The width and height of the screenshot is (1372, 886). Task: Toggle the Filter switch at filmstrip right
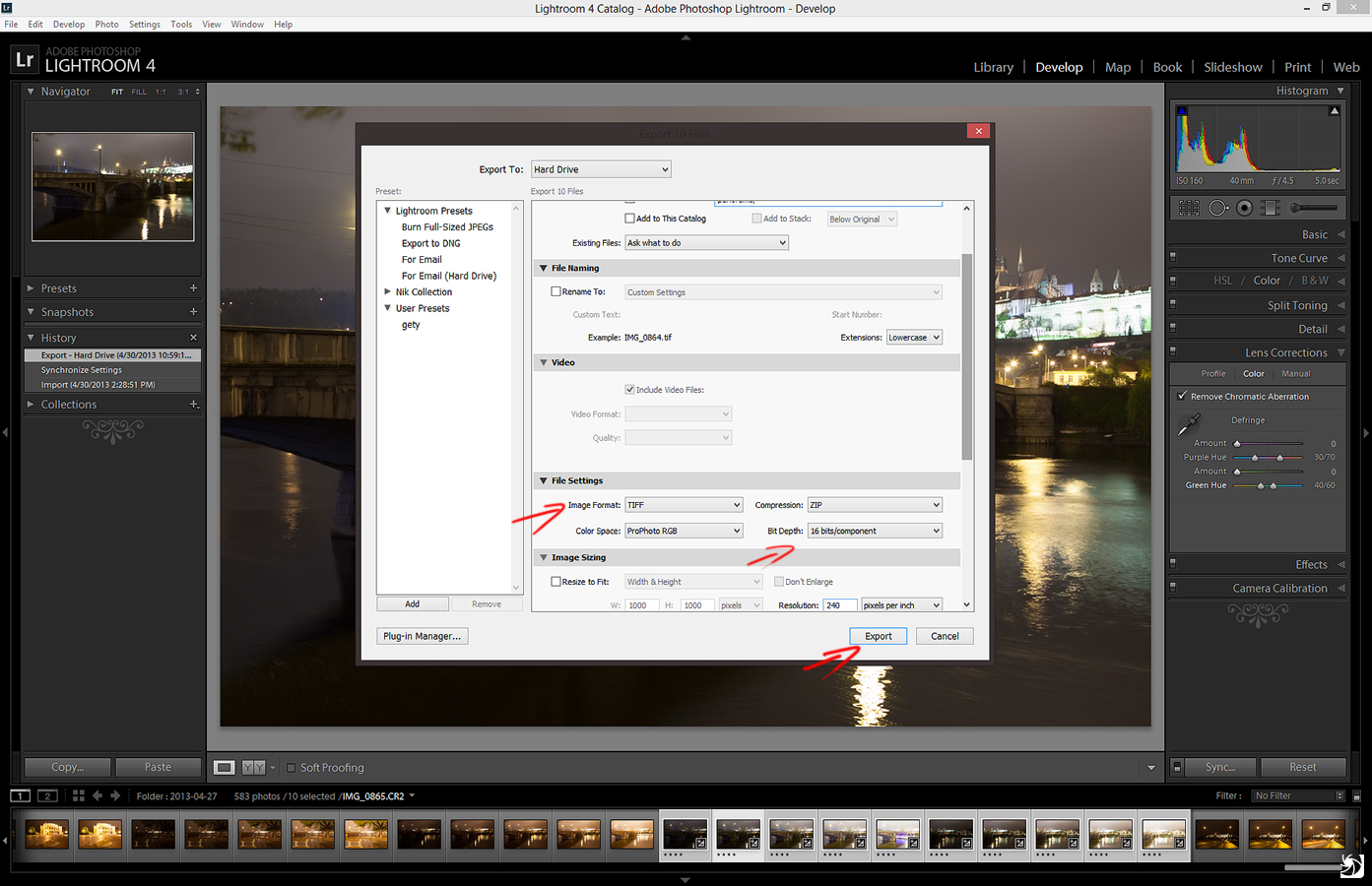coord(1356,795)
